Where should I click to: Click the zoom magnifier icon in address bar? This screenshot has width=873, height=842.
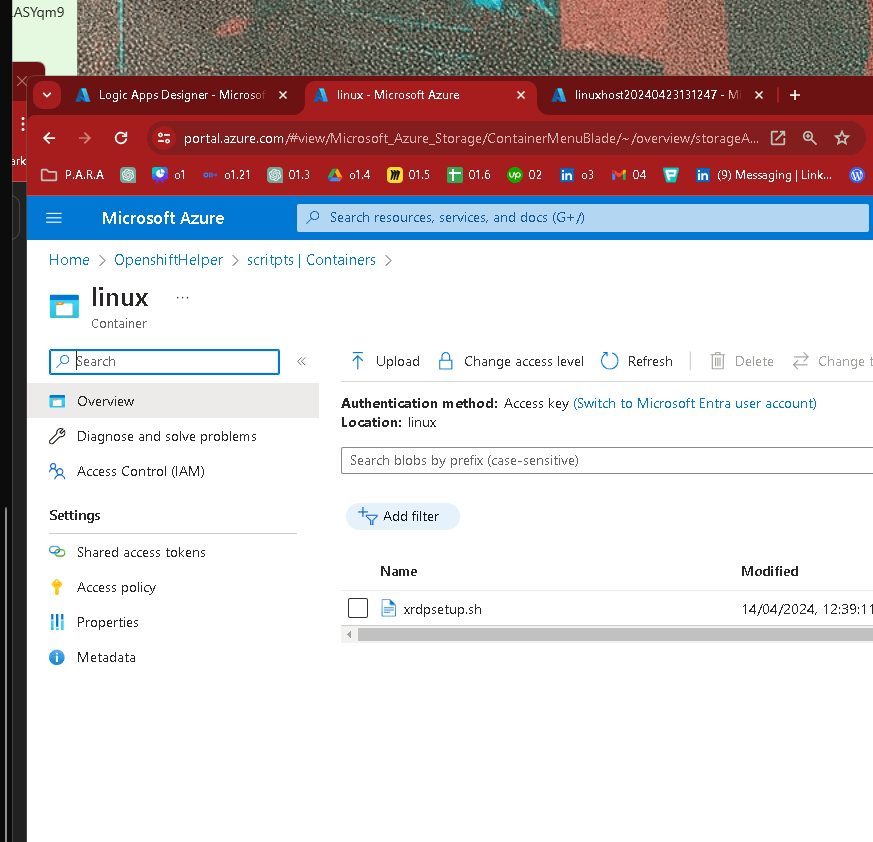tap(810, 138)
